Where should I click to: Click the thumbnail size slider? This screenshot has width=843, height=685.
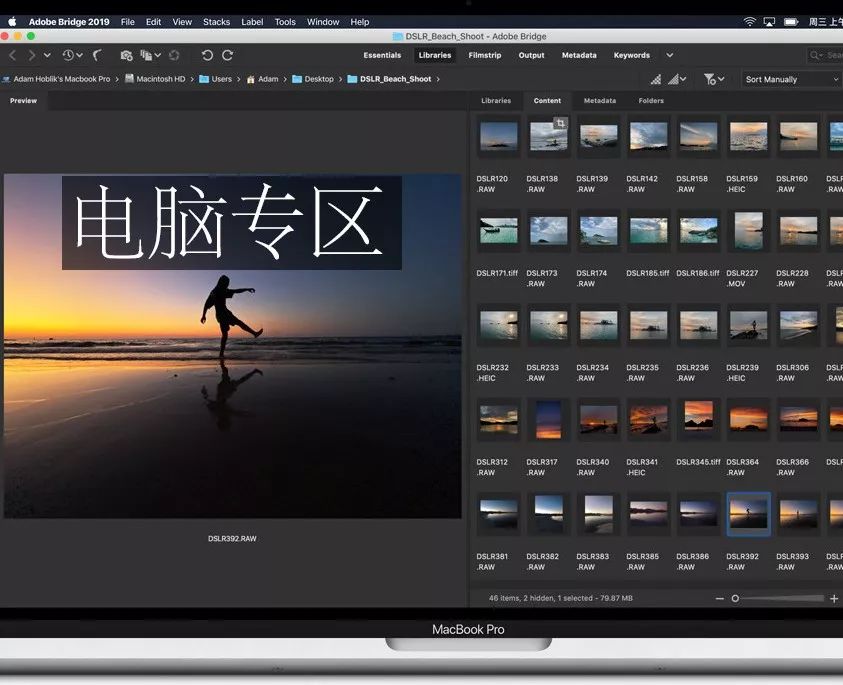coord(777,598)
